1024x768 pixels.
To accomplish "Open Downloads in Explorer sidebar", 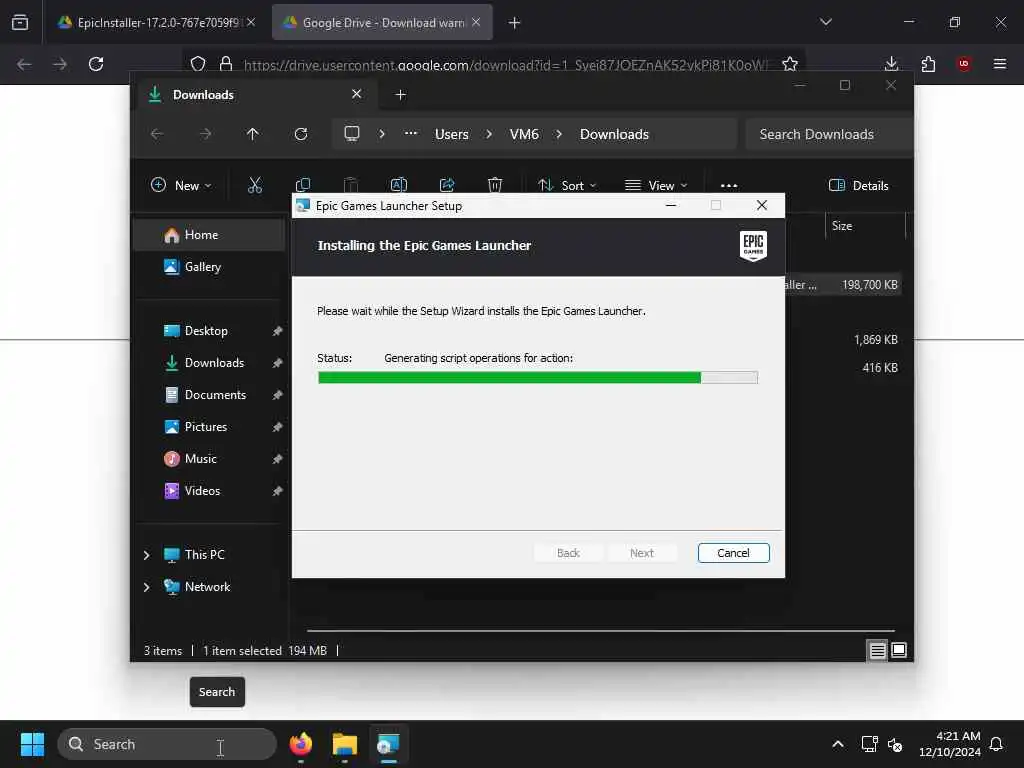I will (x=209, y=362).
